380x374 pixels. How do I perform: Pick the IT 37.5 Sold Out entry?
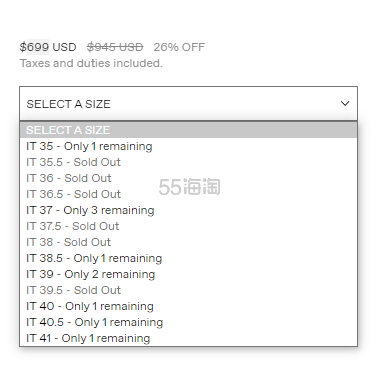click(188, 226)
